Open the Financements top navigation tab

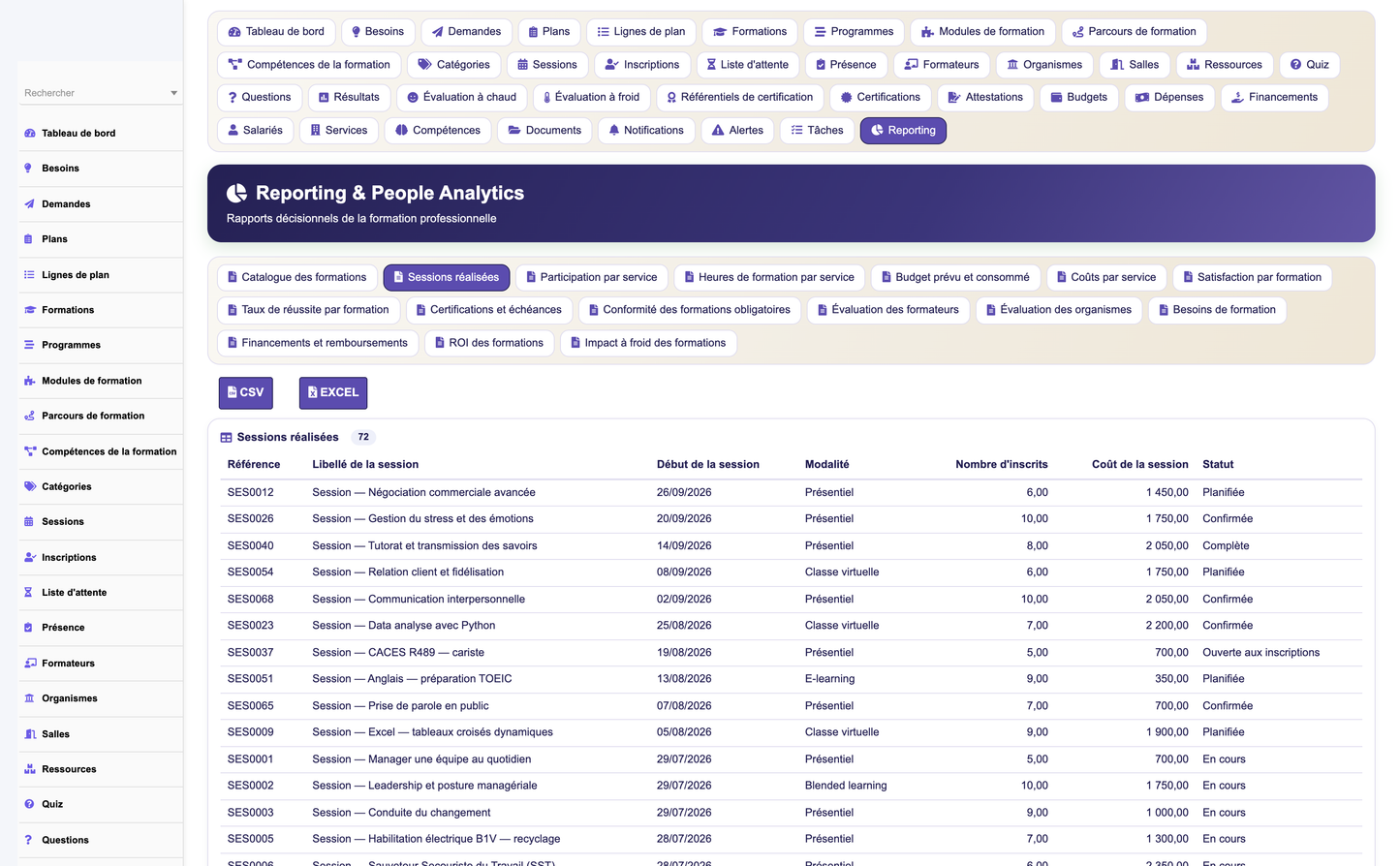[x=1274, y=97]
